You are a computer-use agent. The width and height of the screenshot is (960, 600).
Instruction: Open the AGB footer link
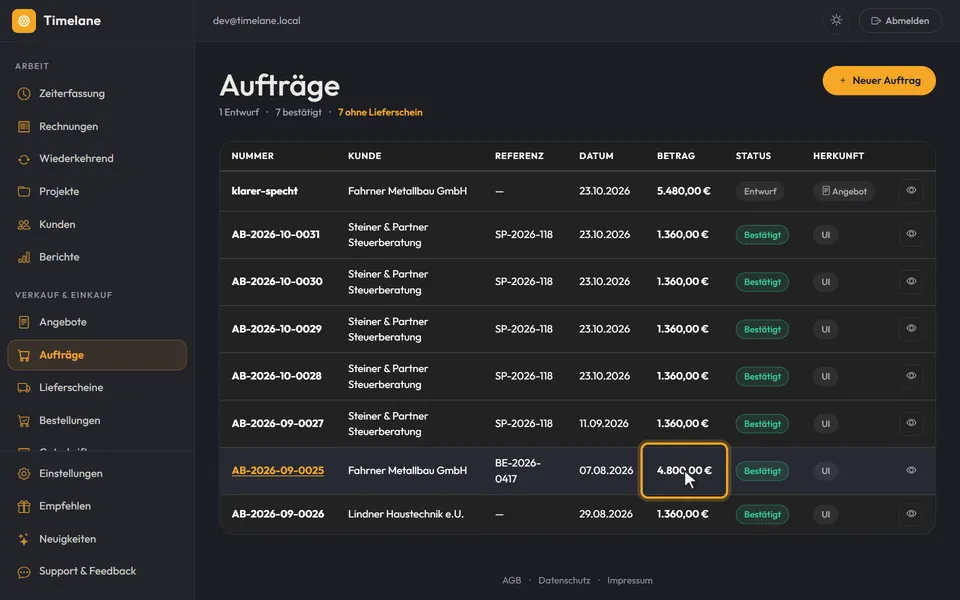click(x=511, y=580)
